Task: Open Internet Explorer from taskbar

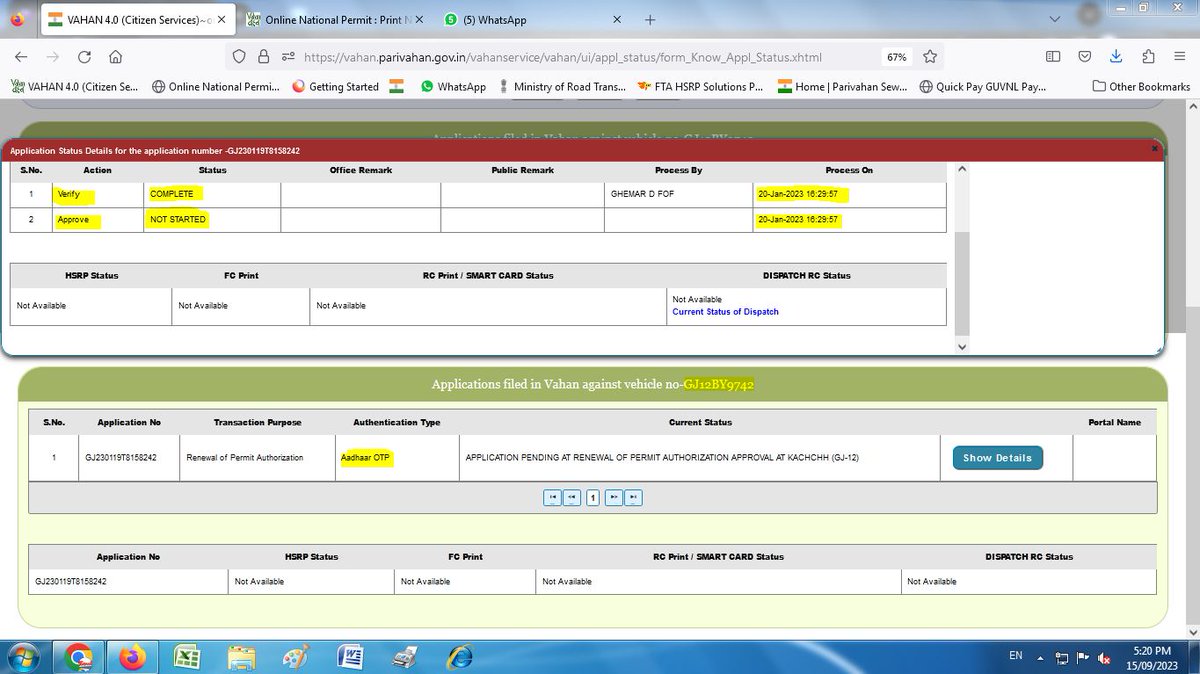Action: click(x=459, y=657)
